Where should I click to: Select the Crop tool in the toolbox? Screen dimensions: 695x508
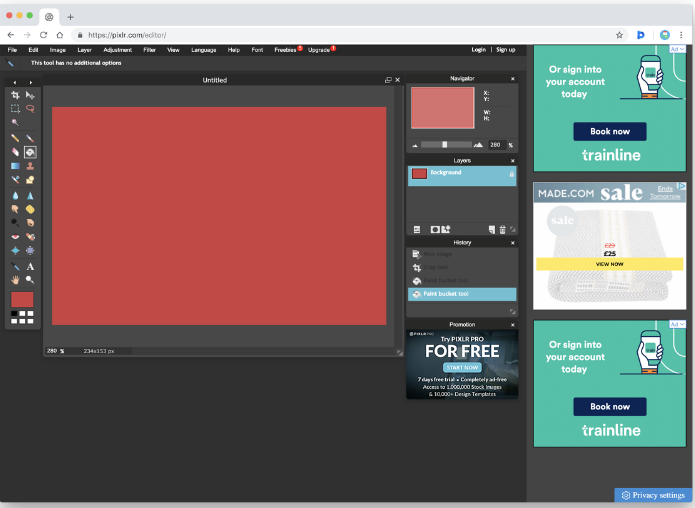pos(15,95)
